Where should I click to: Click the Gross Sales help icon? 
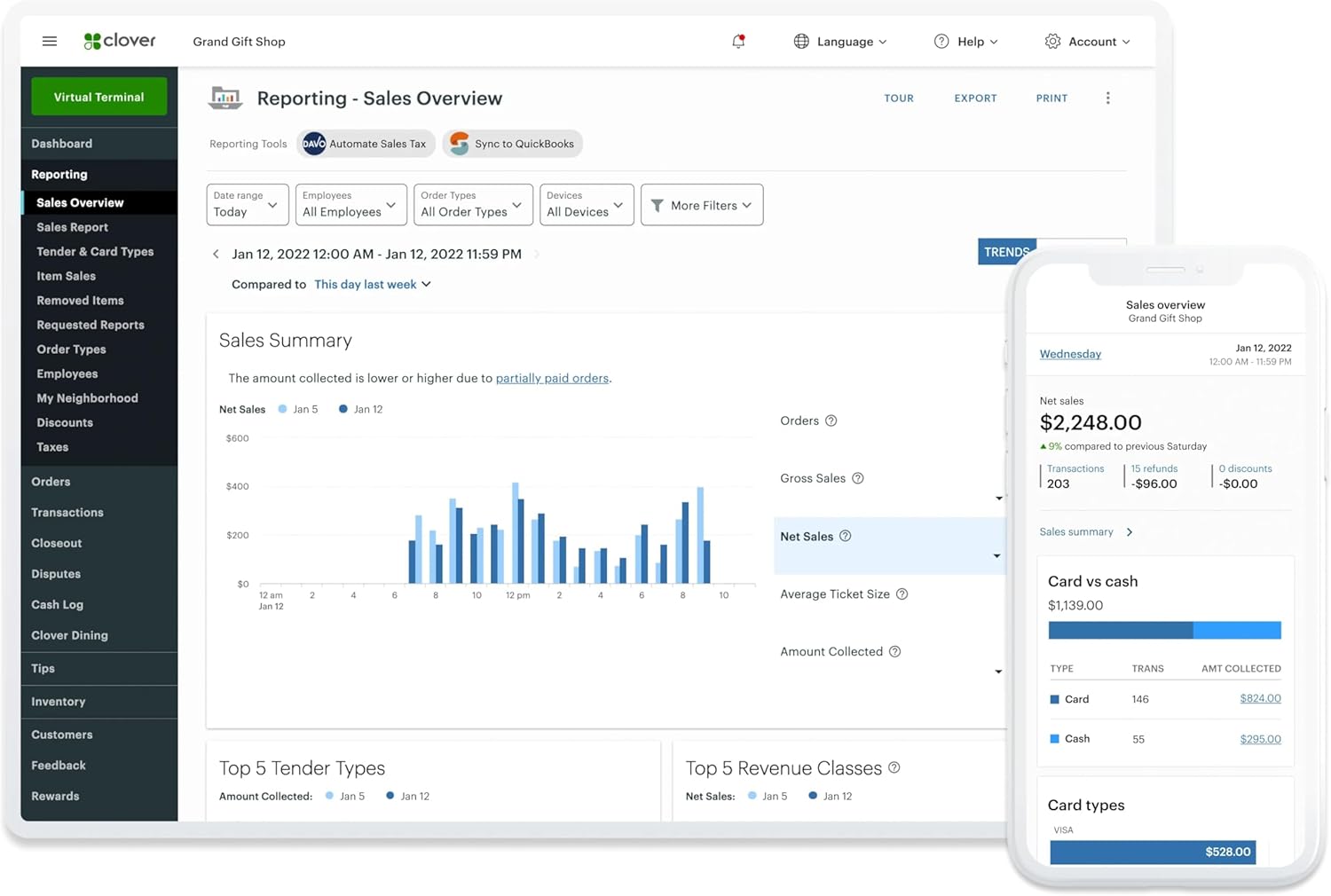(858, 479)
